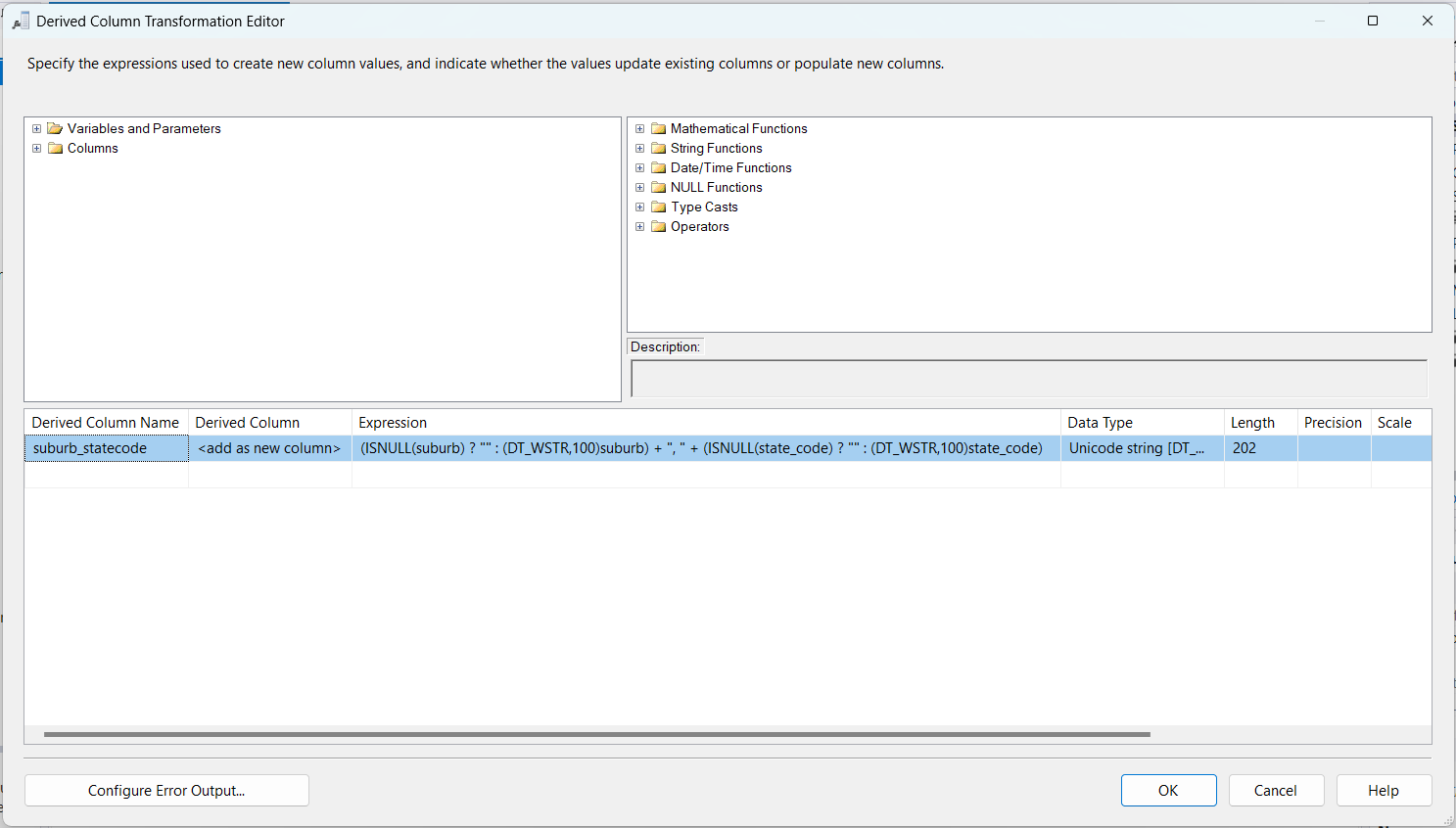
Task: Click the Type Casts folder icon
Action: coord(659,207)
